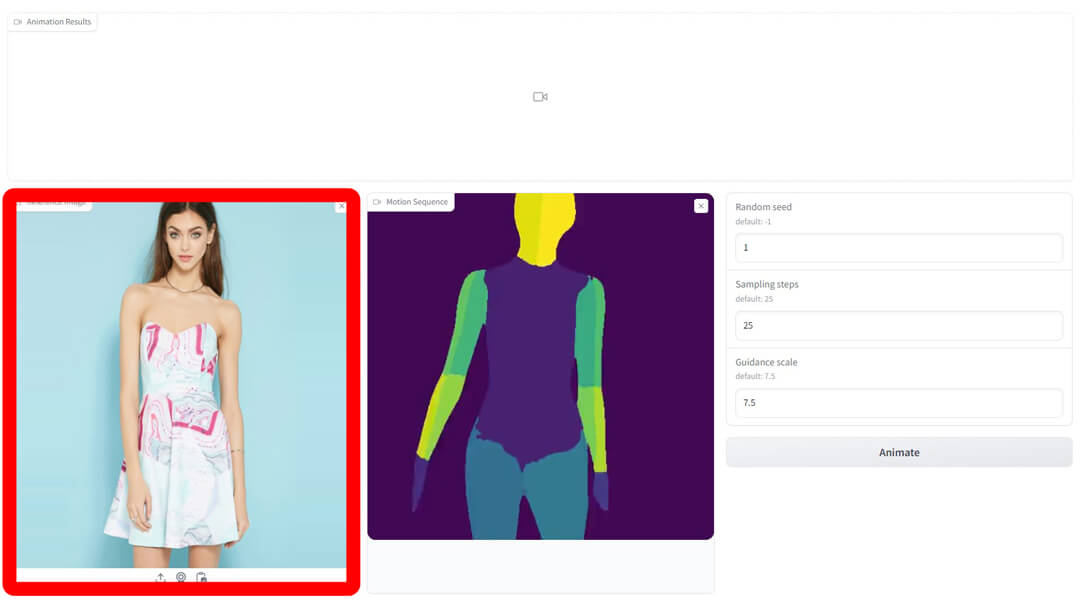This screenshot has width=1080, height=604.
Task: Click the Sampling steps label text
Action: pos(766,284)
